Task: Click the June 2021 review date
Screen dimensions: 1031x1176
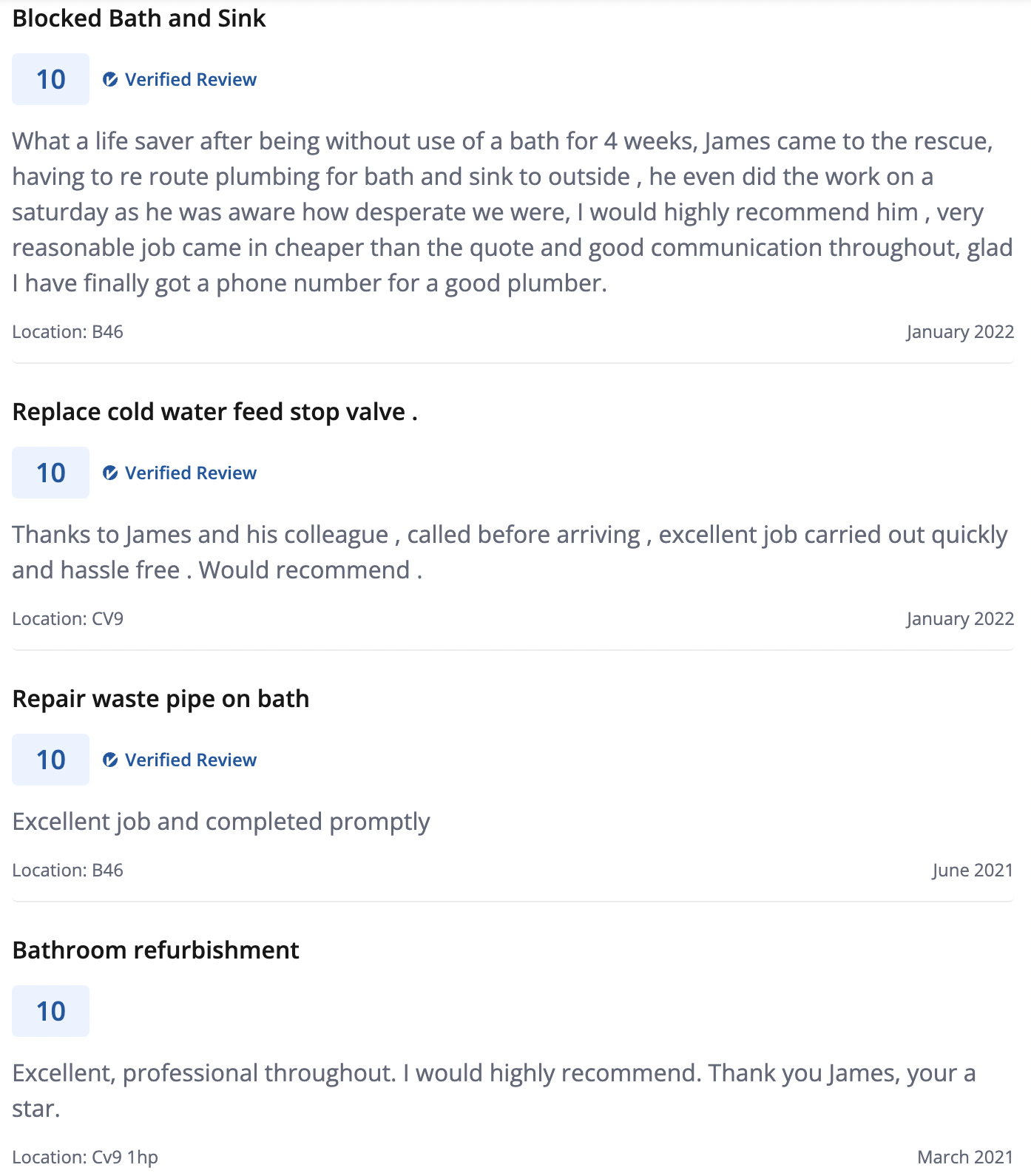Action: 972,871
